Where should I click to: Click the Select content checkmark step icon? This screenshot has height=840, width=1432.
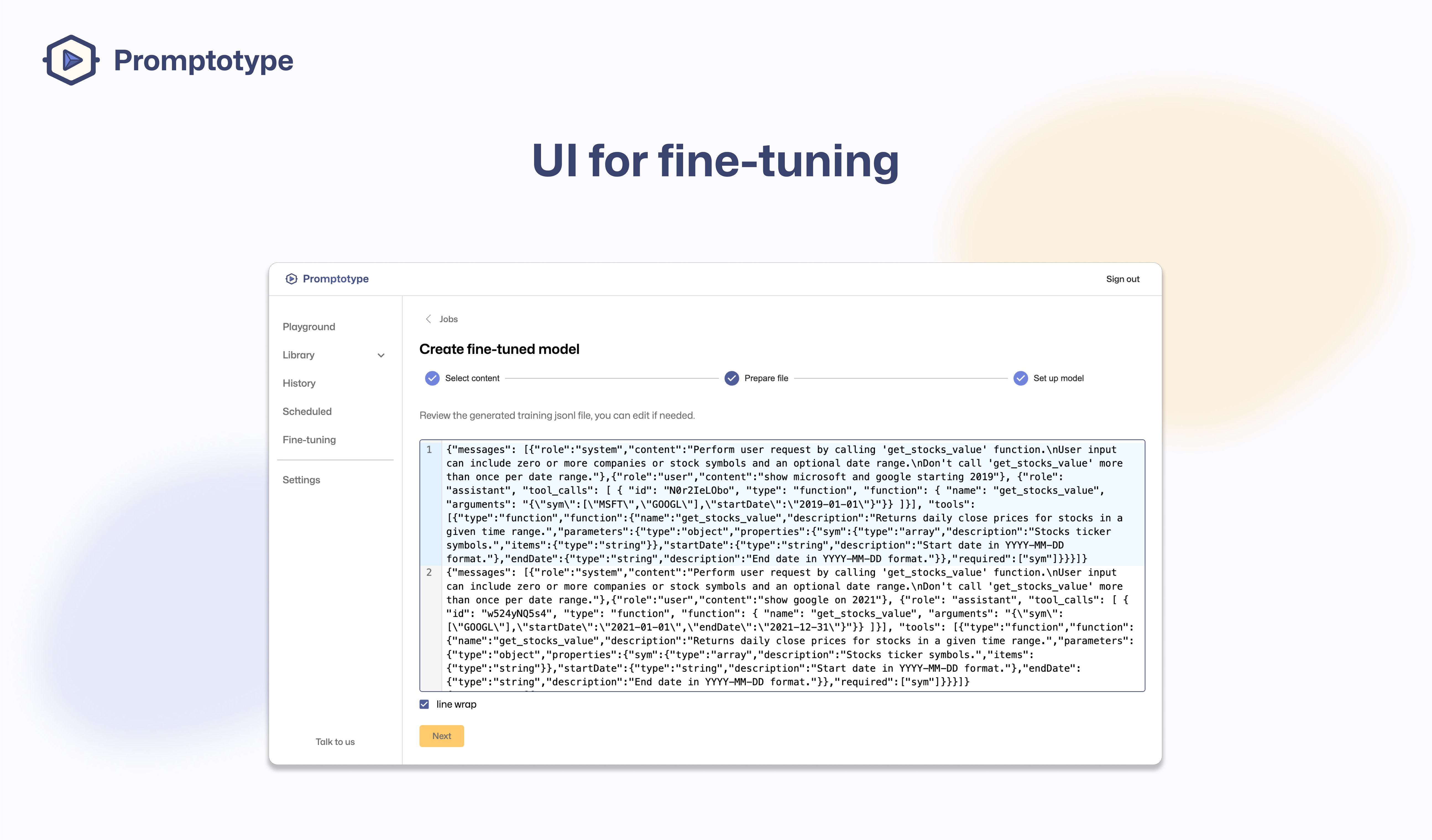(432, 378)
